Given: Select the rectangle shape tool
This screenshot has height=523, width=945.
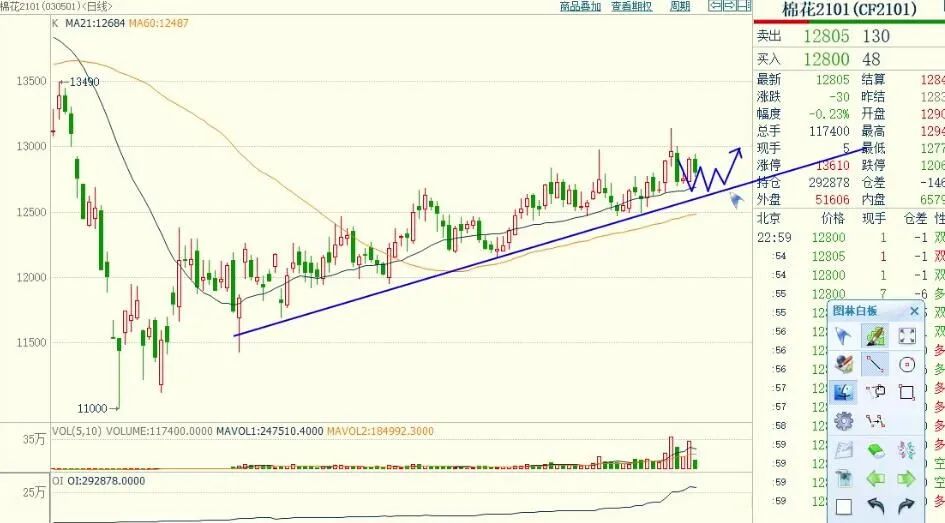Looking at the screenshot, I should coord(907,392).
